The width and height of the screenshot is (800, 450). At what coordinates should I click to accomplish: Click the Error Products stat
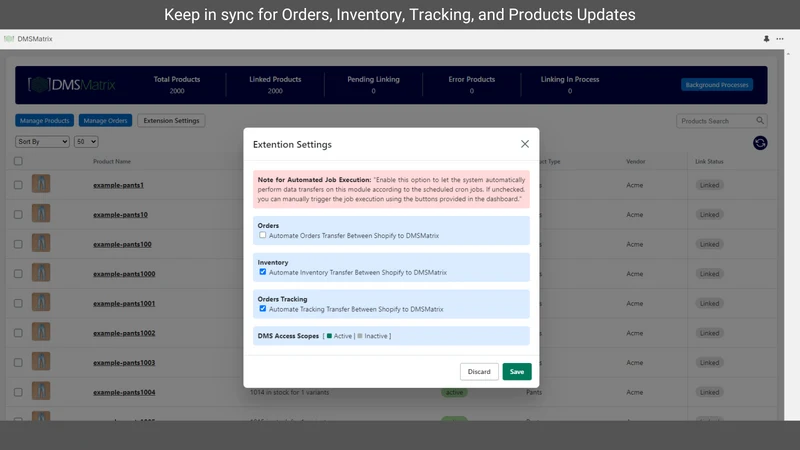tap(471, 85)
